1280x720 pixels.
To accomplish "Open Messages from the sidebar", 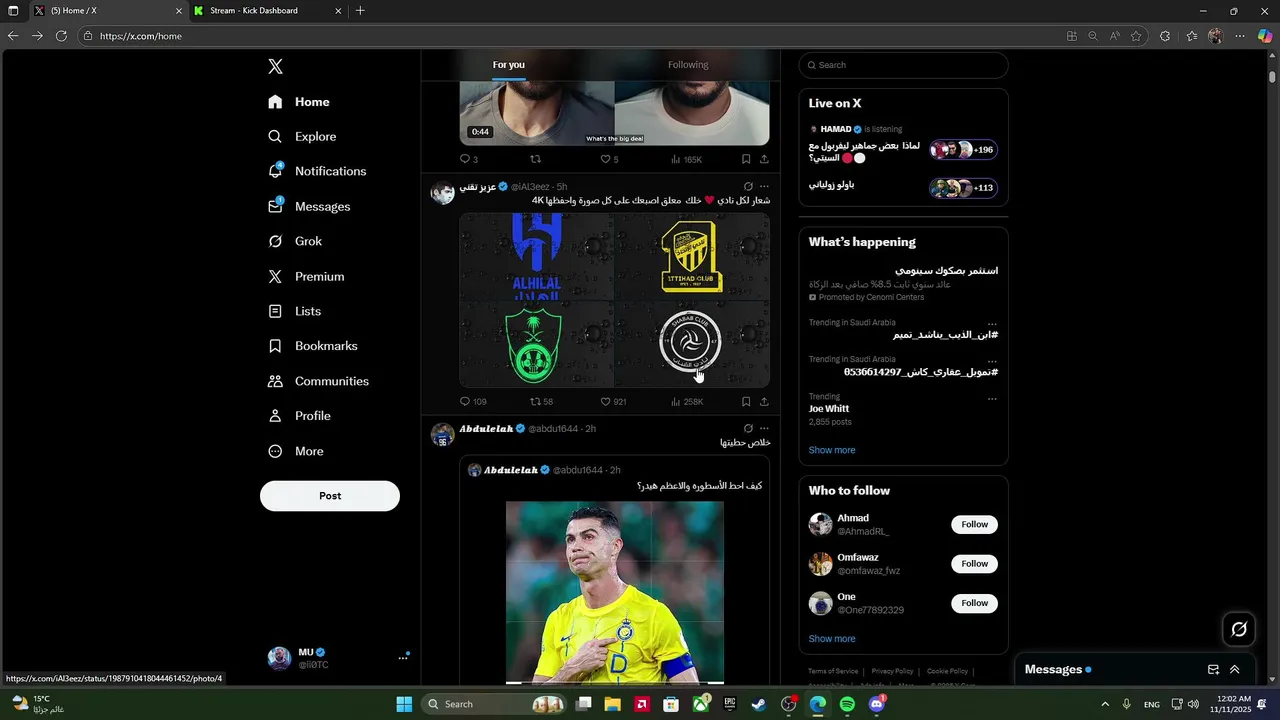I will tap(309, 206).
